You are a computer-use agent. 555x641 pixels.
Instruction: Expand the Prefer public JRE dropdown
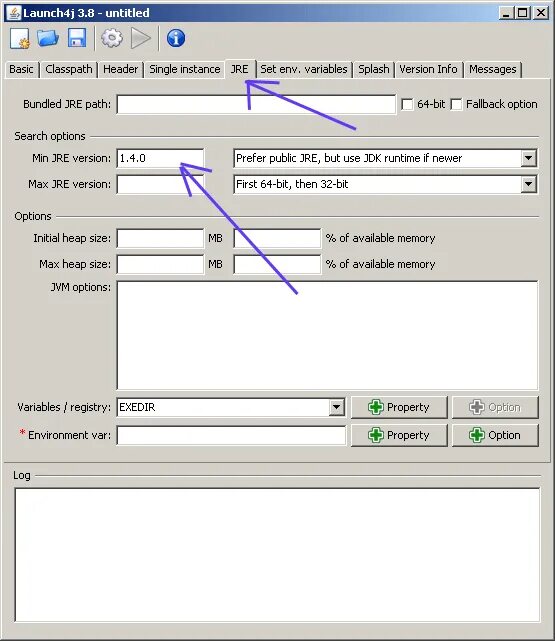(x=528, y=158)
